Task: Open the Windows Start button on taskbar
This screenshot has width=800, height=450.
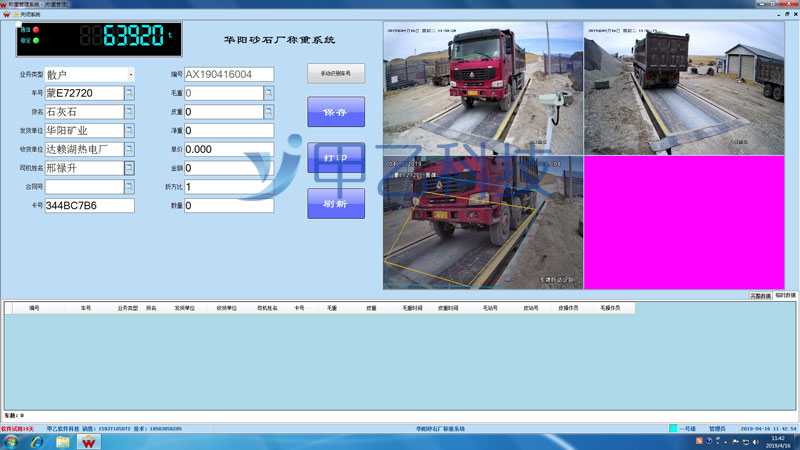Action: point(12,441)
